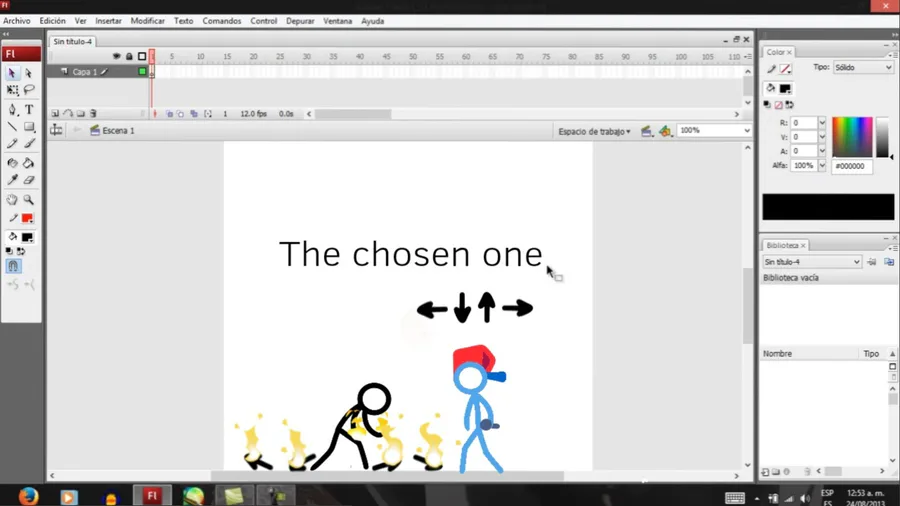Select the Eyedropper tool
The image size is (900, 506).
pyautogui.click(x=12, y=180)
